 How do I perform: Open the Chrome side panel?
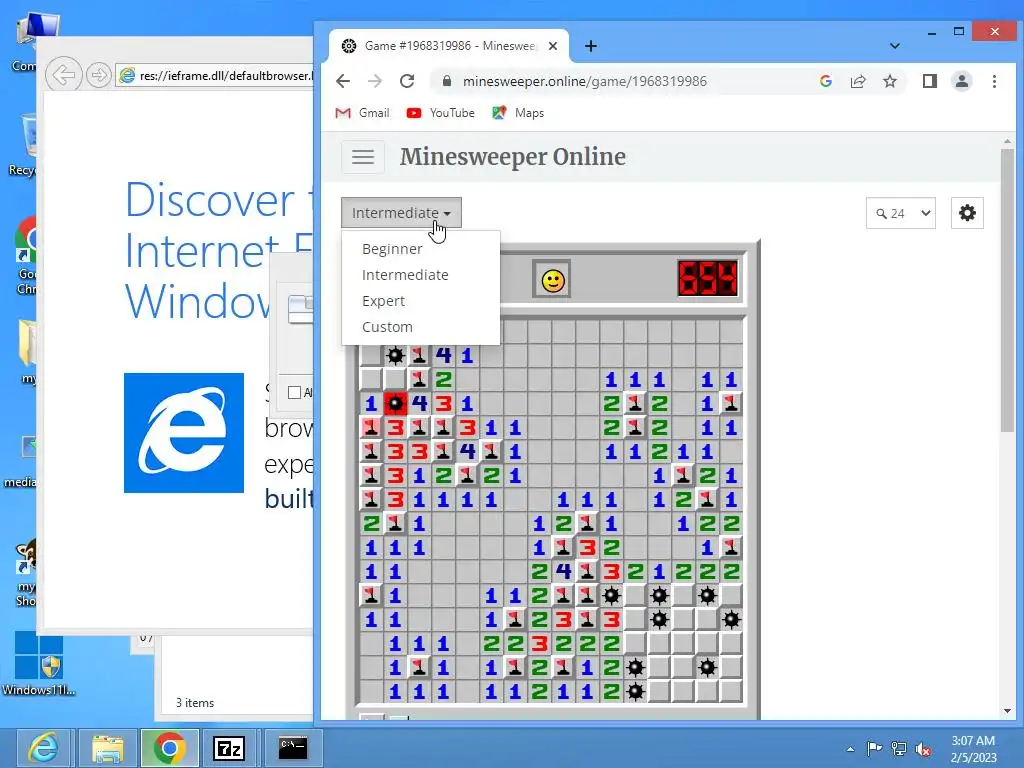tap(929, 81)
